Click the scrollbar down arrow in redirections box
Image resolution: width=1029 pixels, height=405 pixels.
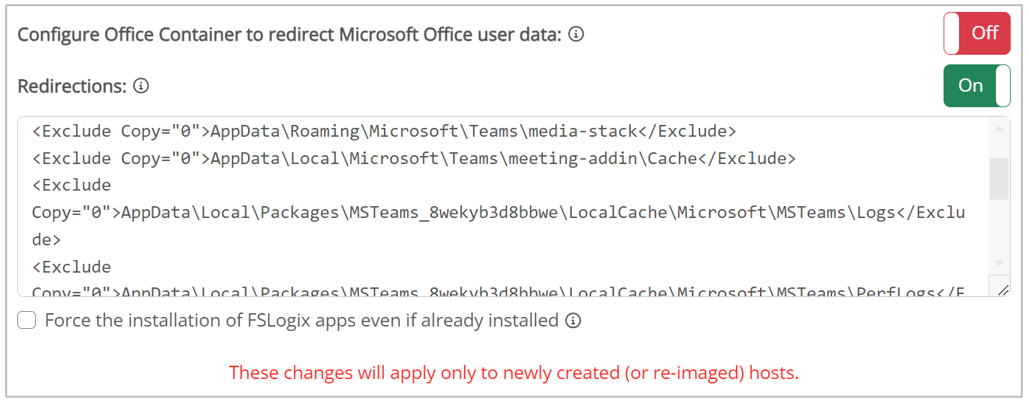click(x=999, y=262)
